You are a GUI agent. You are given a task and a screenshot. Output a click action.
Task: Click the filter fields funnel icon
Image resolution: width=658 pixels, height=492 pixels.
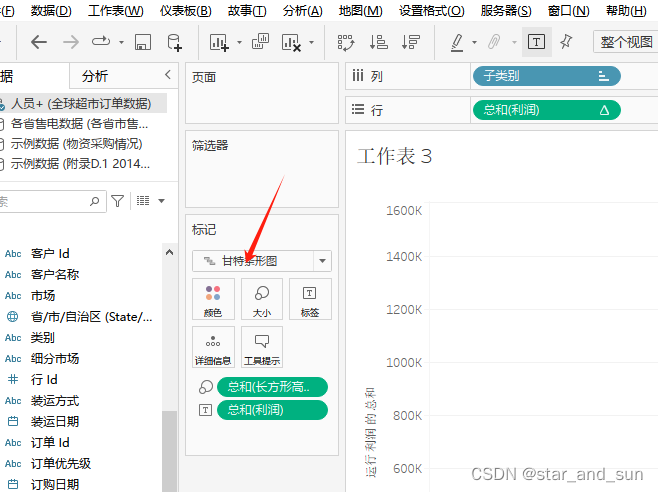click(118, 202)
